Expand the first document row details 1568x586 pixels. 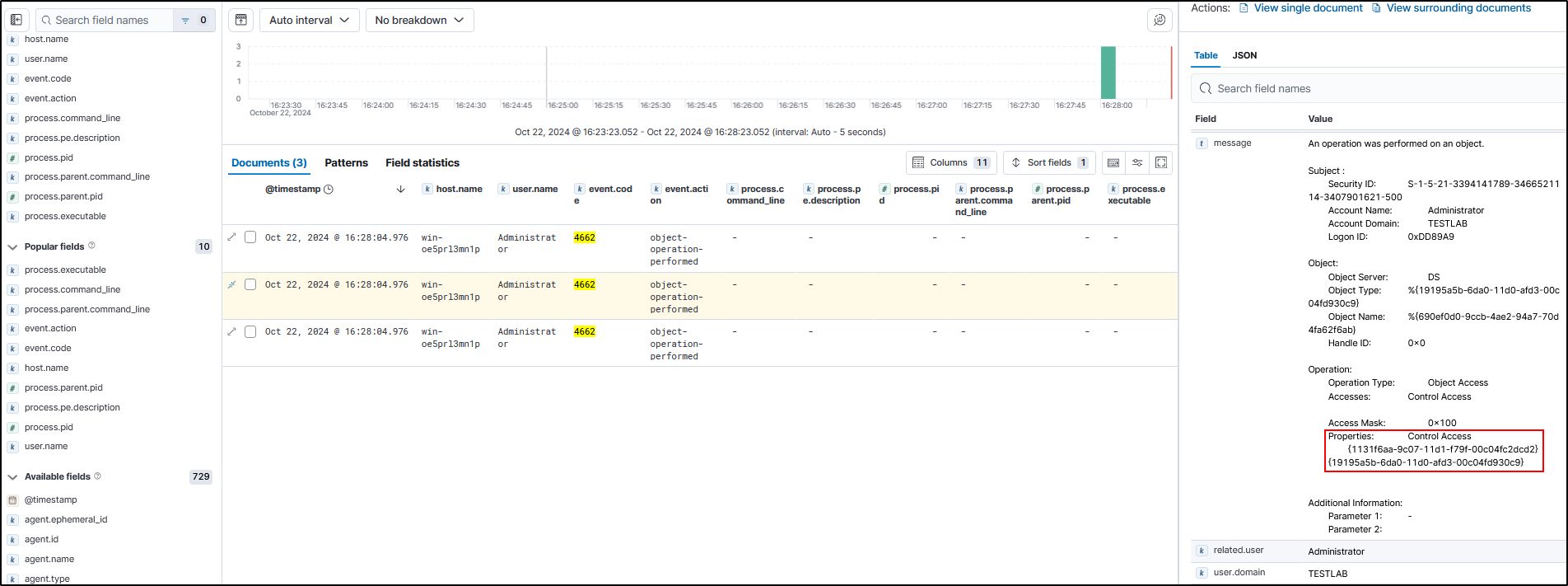(231, 237)
